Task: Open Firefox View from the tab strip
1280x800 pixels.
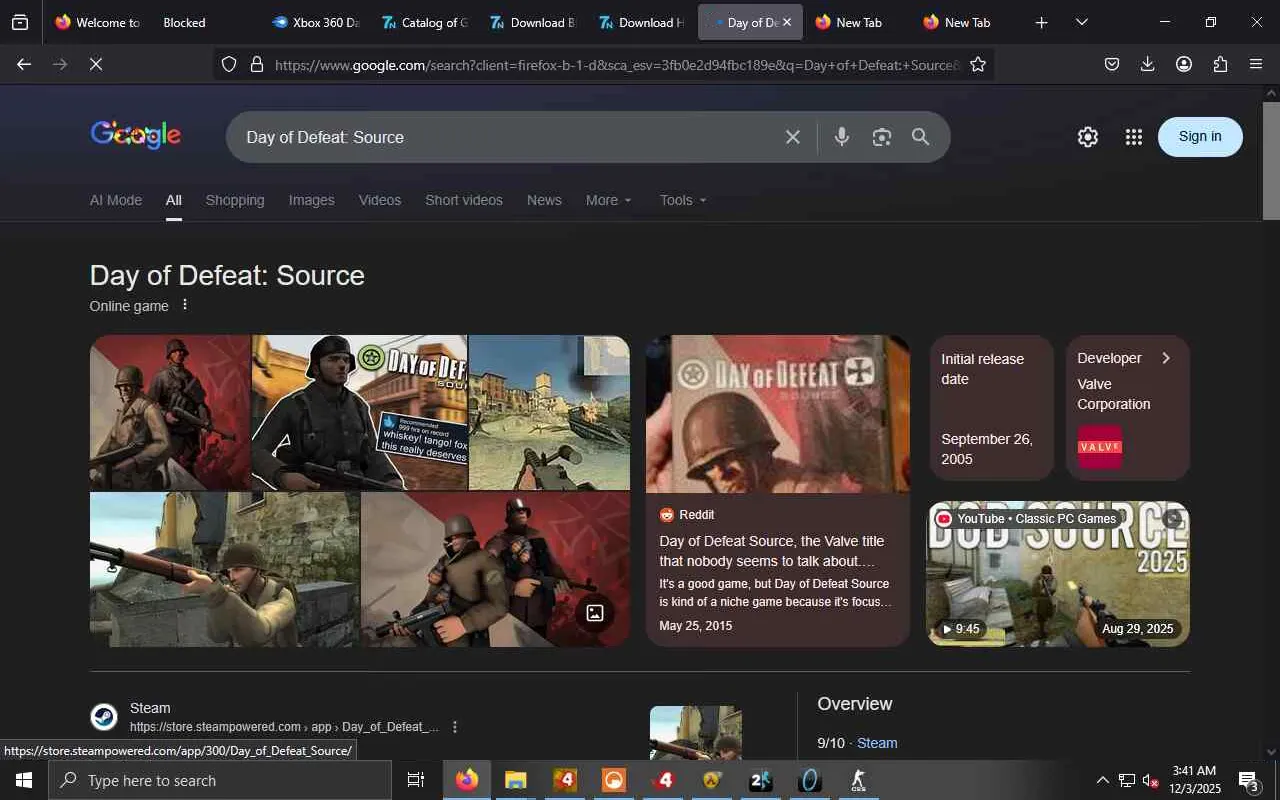Action: [x=20, y=22]
